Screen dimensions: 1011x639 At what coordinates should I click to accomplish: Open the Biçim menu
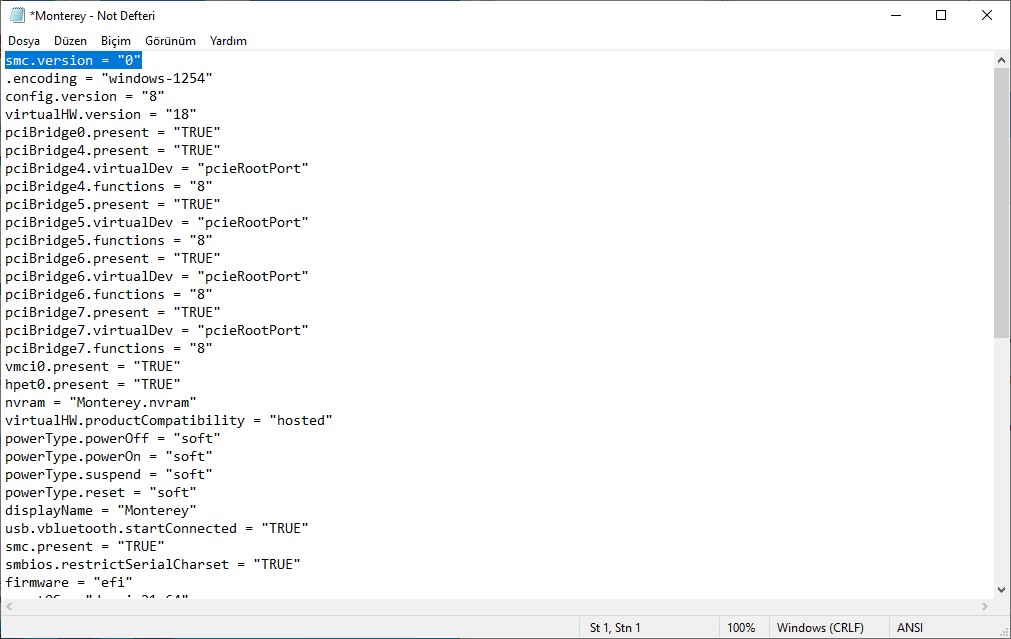pyautogui.click(x=115, y=41)
